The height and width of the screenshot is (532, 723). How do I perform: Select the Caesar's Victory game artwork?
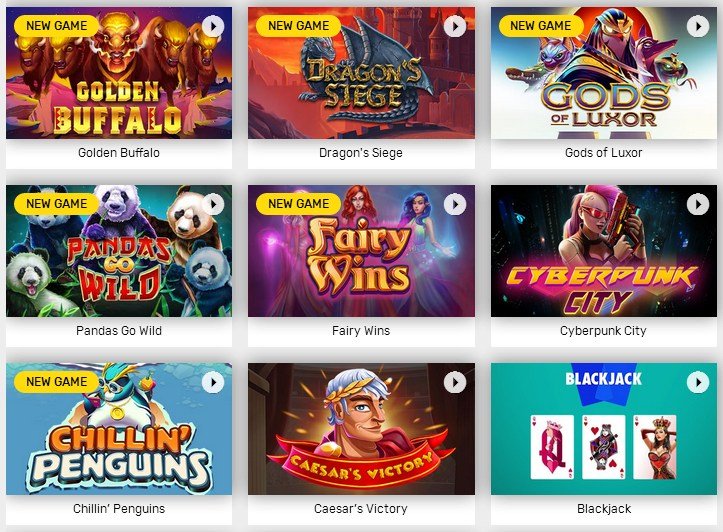coord(361,429)
